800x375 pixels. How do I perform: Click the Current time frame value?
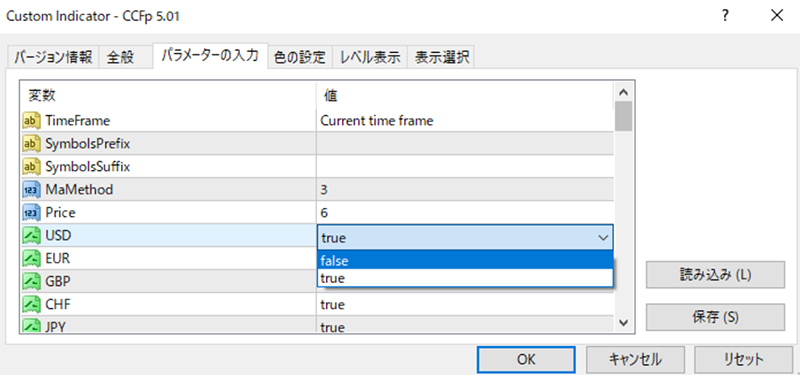(x=377, y=121)
